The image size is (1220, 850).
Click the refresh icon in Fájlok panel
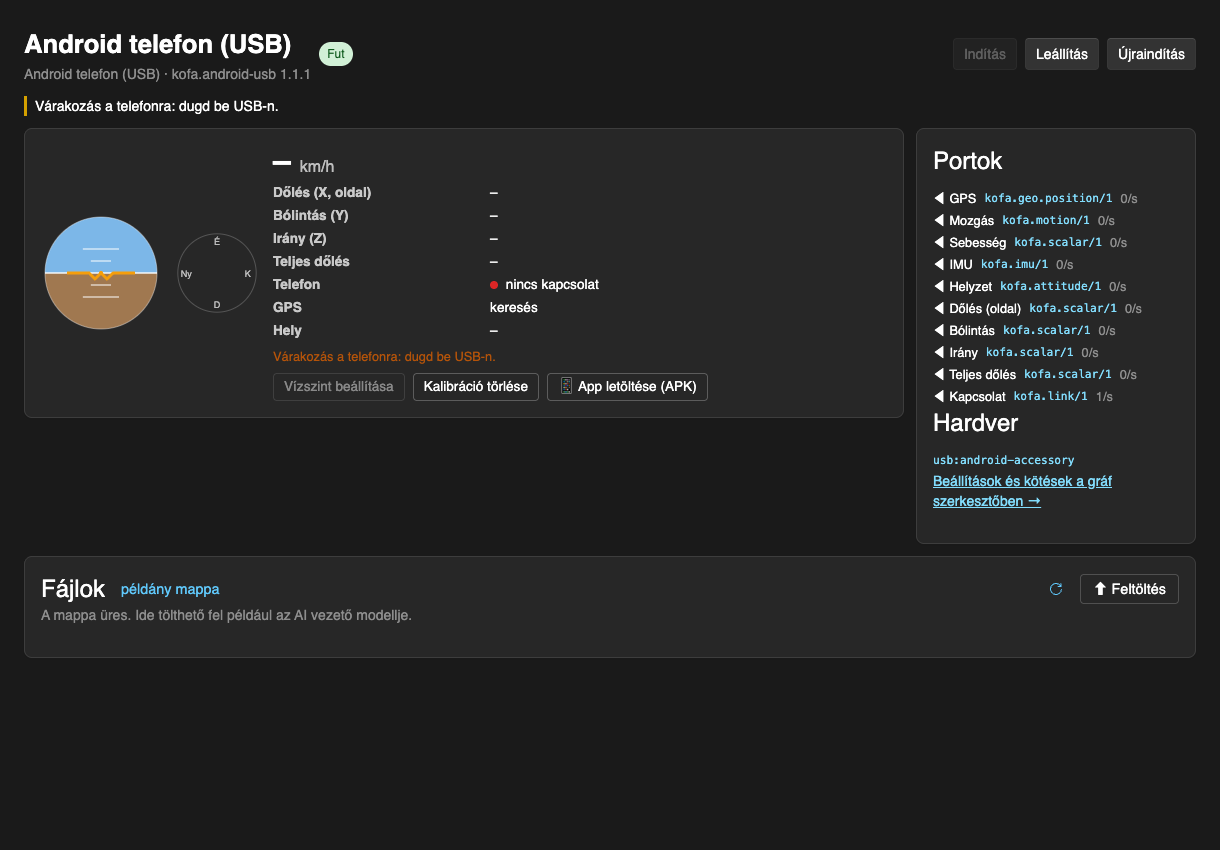pyautogui.click(x=1056, y=589)
